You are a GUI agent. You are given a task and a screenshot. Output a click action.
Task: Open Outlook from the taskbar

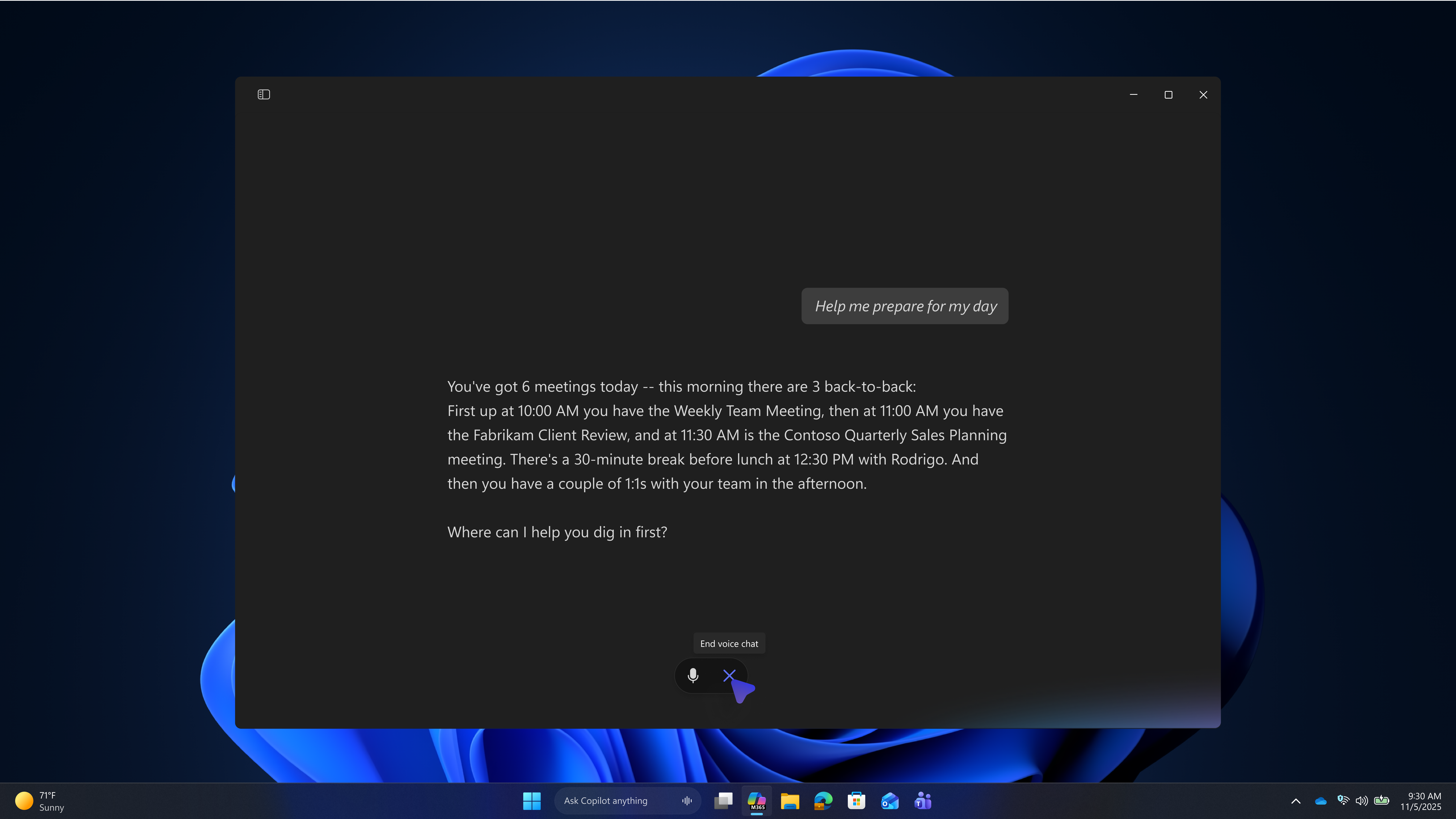[x=890, y=800]
